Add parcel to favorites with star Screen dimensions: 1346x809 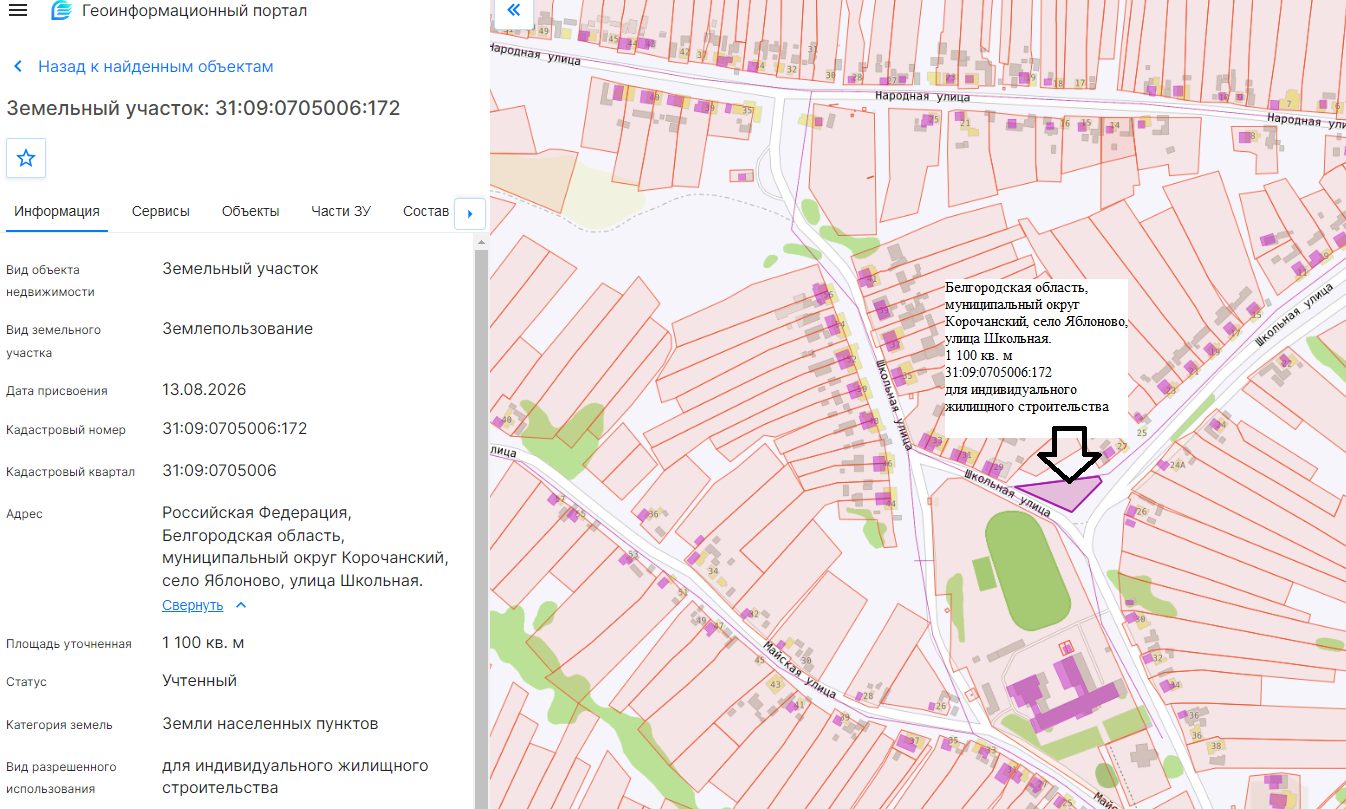[26, 158]
